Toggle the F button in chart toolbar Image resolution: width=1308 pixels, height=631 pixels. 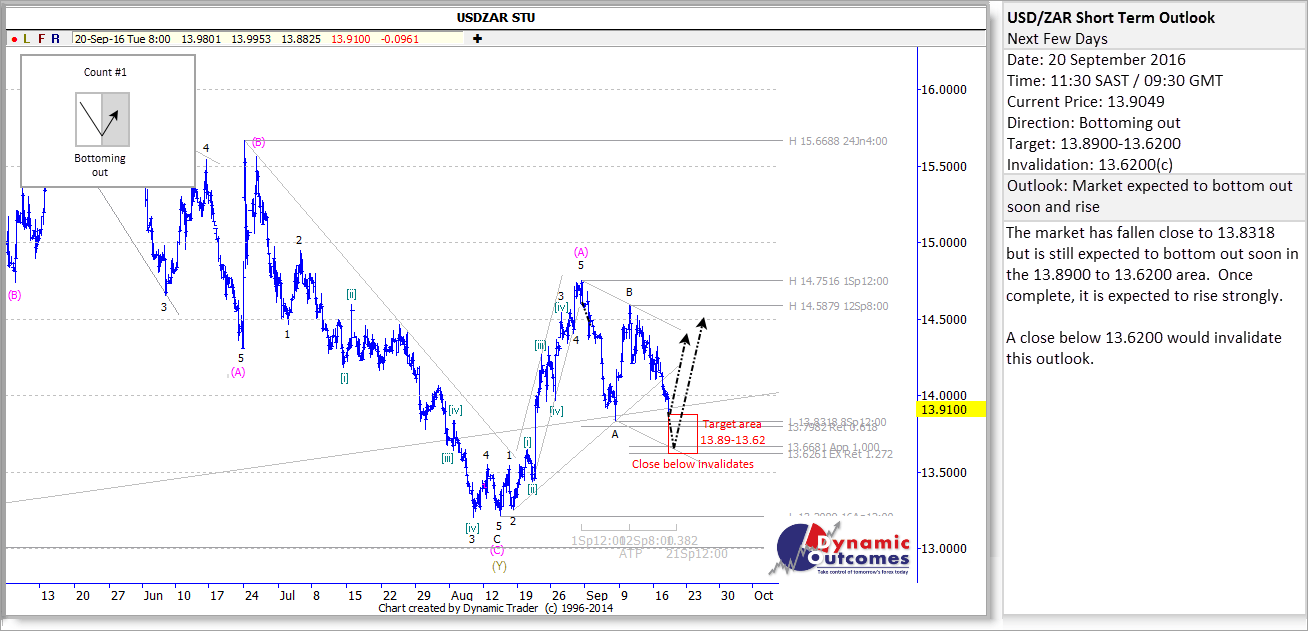click(x=41, y=39)
